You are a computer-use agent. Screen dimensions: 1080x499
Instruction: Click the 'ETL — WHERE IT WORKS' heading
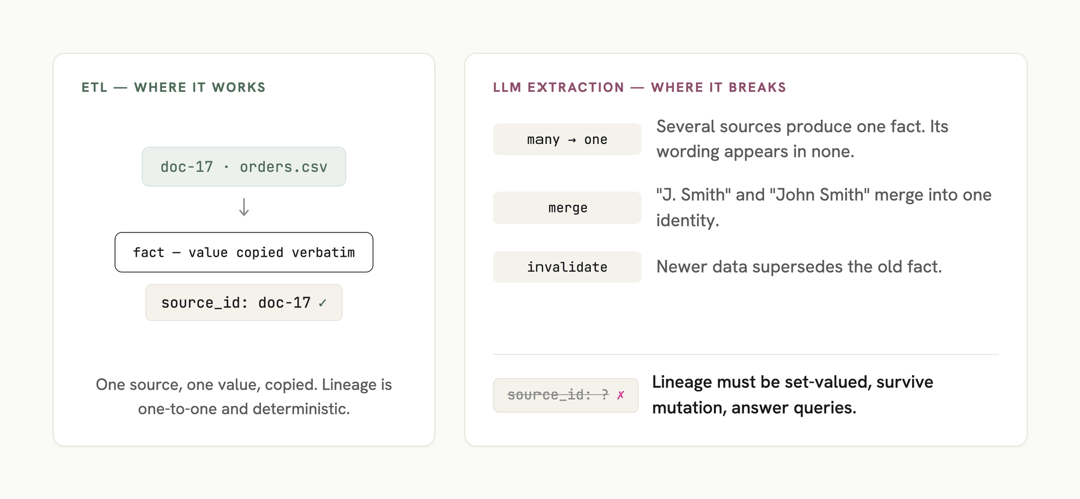coord(174,88)
